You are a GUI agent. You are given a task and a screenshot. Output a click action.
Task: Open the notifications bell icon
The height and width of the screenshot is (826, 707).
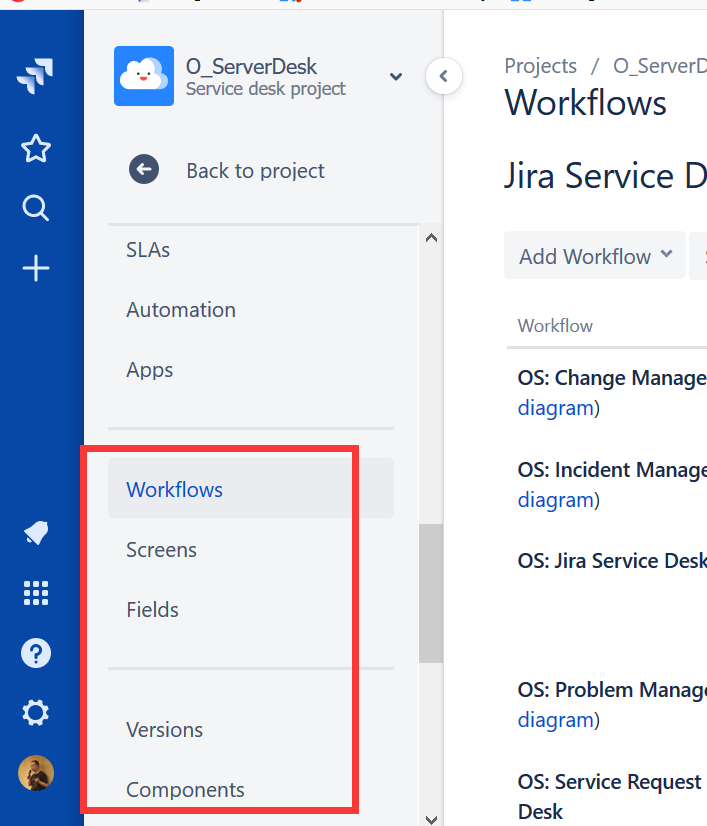[36, 533]
